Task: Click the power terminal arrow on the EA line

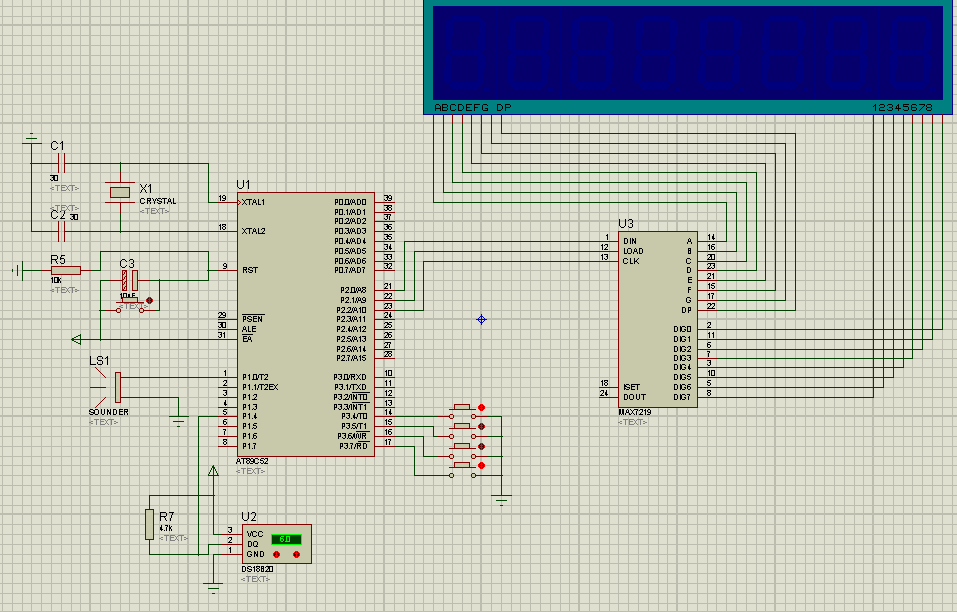Action: (76, 339)
